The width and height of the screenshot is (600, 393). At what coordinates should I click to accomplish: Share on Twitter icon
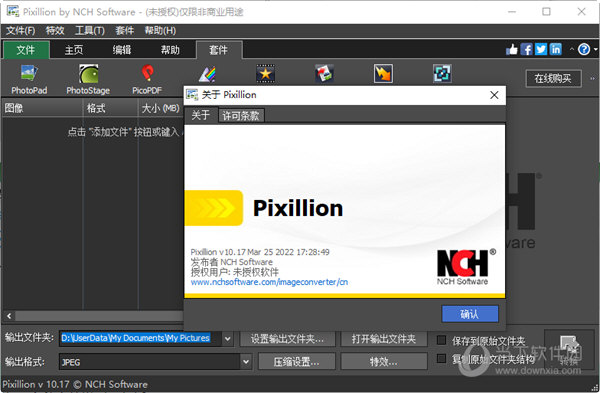pyautogui.click(x=541, y=49)
